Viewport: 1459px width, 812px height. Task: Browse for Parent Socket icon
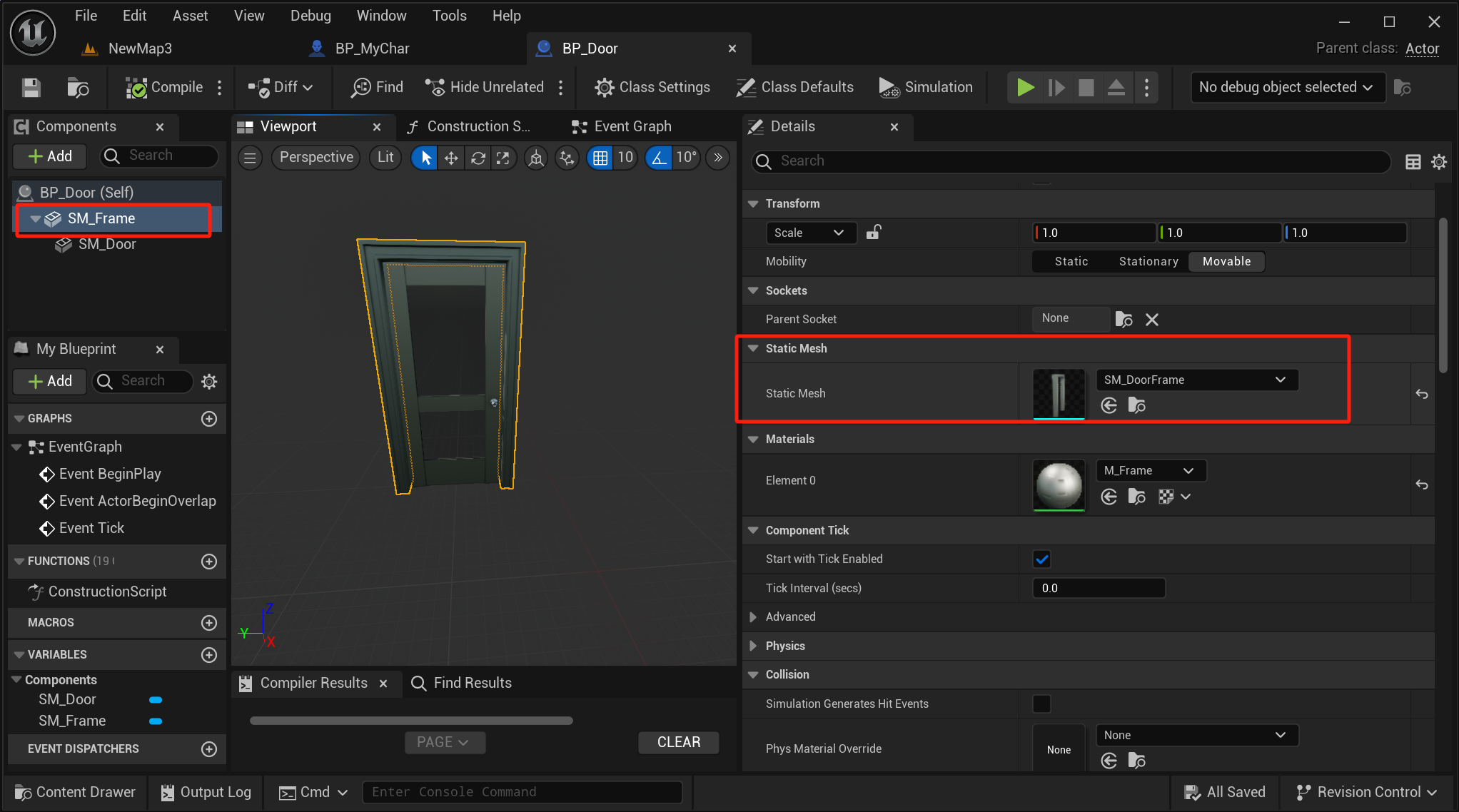tap(1124, 319)
